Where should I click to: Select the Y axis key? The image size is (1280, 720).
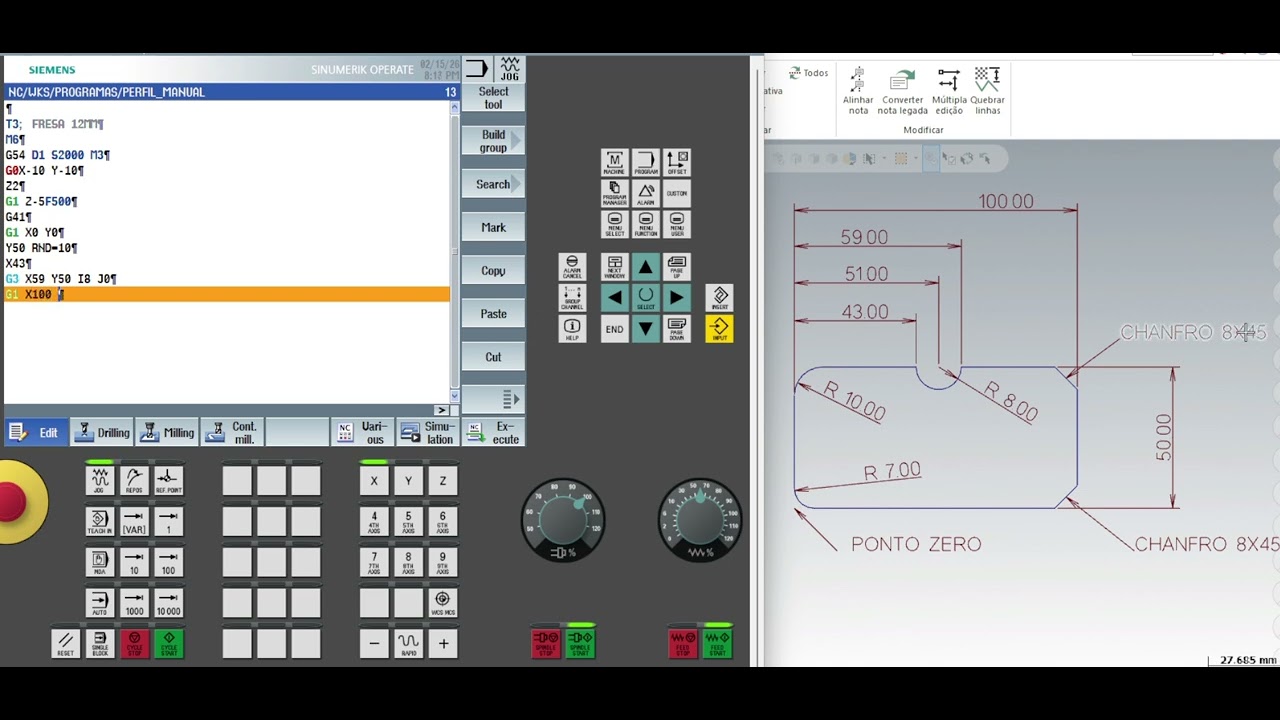pos(408,481)
